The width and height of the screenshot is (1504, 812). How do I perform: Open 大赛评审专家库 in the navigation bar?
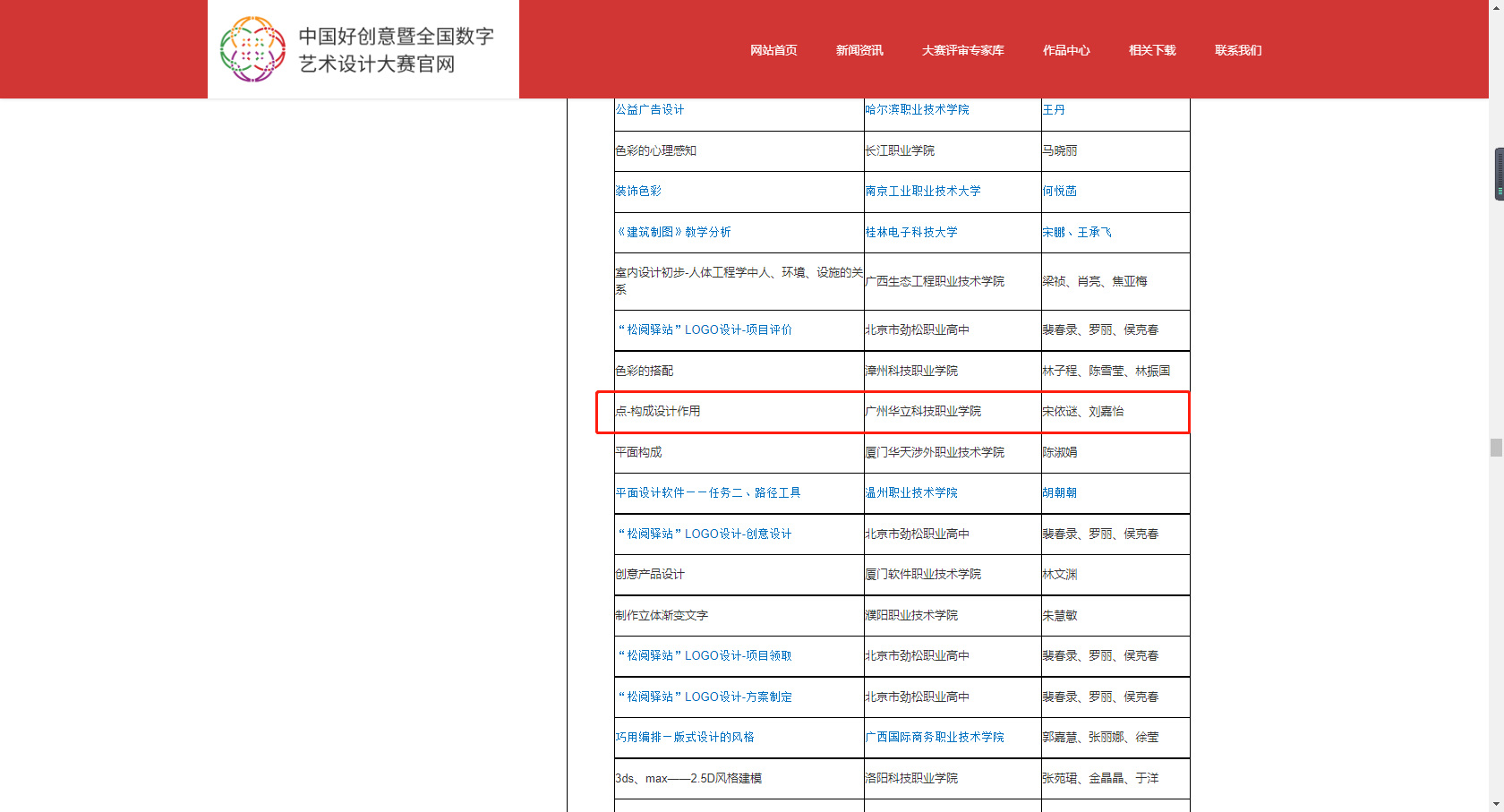pyautogui.click(x=962, y=50)
